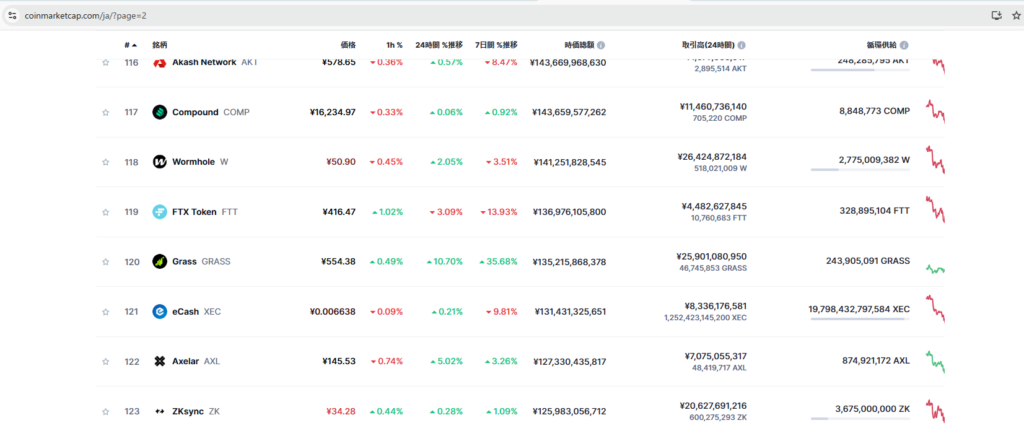Sort table by the # rank column
The image size is (1024, 428).
click(x=131, y=45)
